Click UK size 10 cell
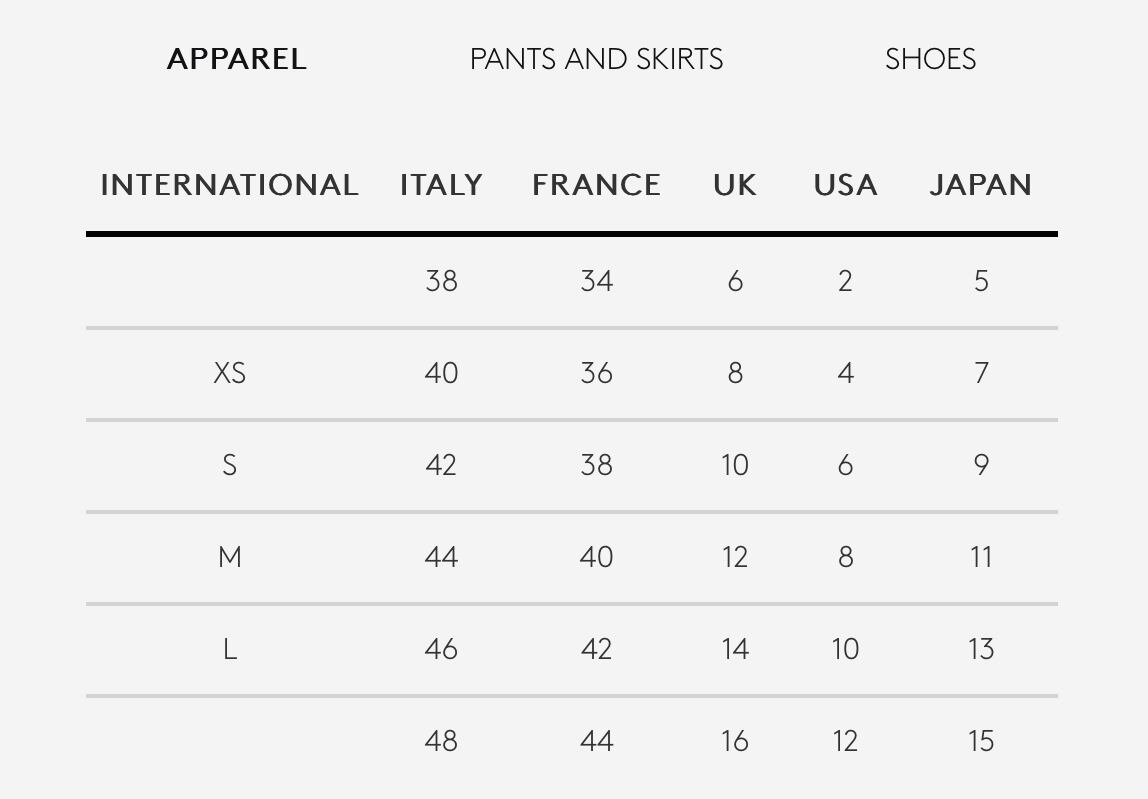Viewport: 1148px width, 799px height. tap(735, 465)
